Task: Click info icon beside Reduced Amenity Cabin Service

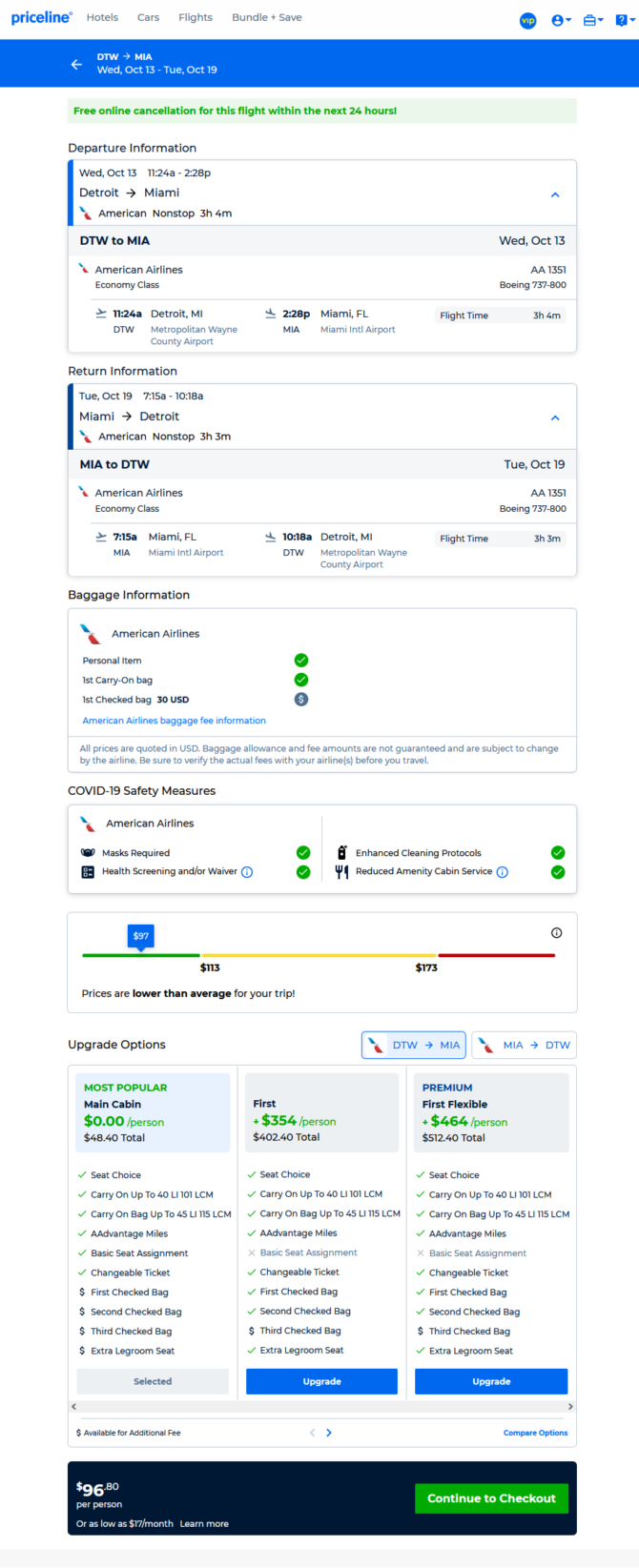Action: point(503,872)
